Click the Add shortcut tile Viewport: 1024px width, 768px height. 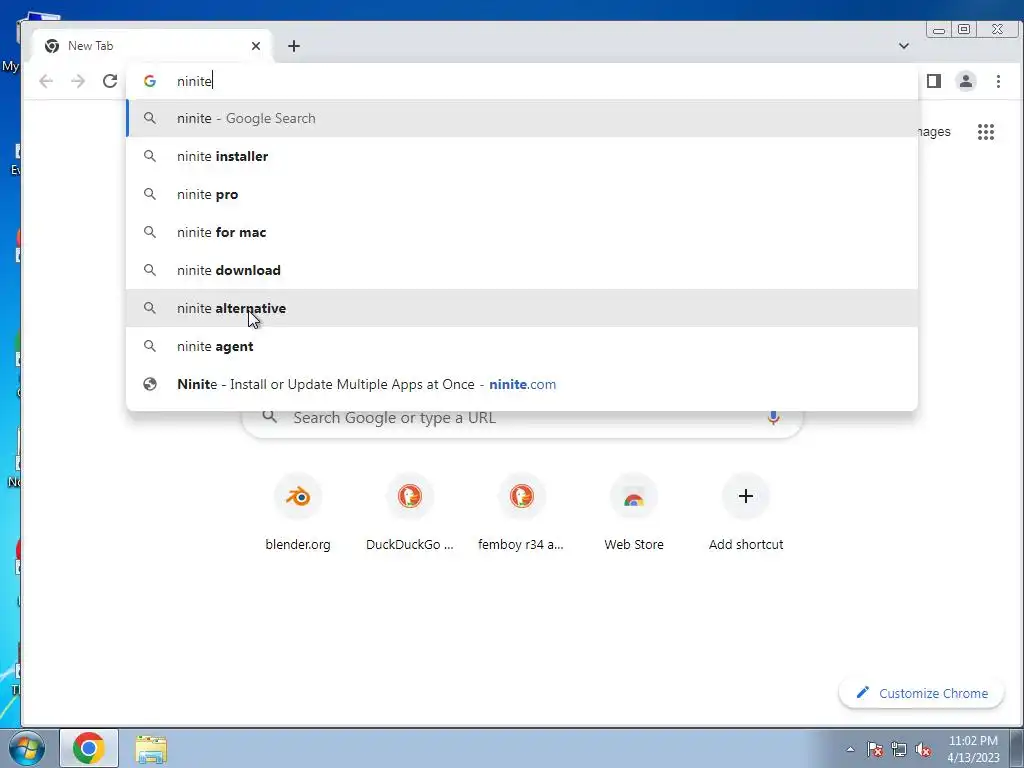[746, 513]
